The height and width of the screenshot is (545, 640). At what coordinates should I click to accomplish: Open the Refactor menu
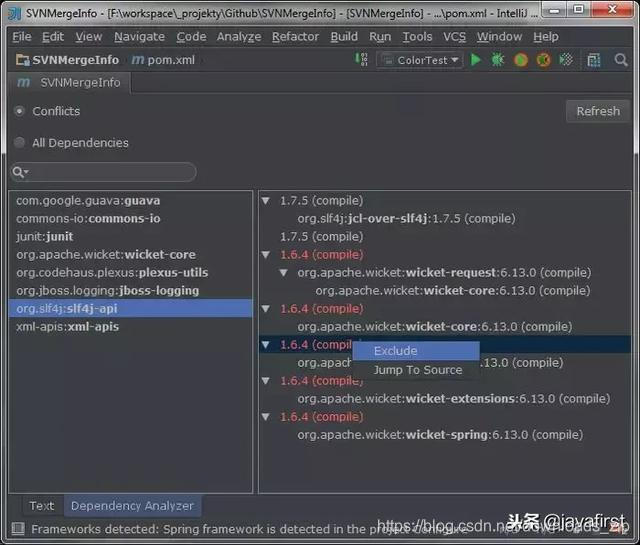pyautogui.click(x=296, y=37)
